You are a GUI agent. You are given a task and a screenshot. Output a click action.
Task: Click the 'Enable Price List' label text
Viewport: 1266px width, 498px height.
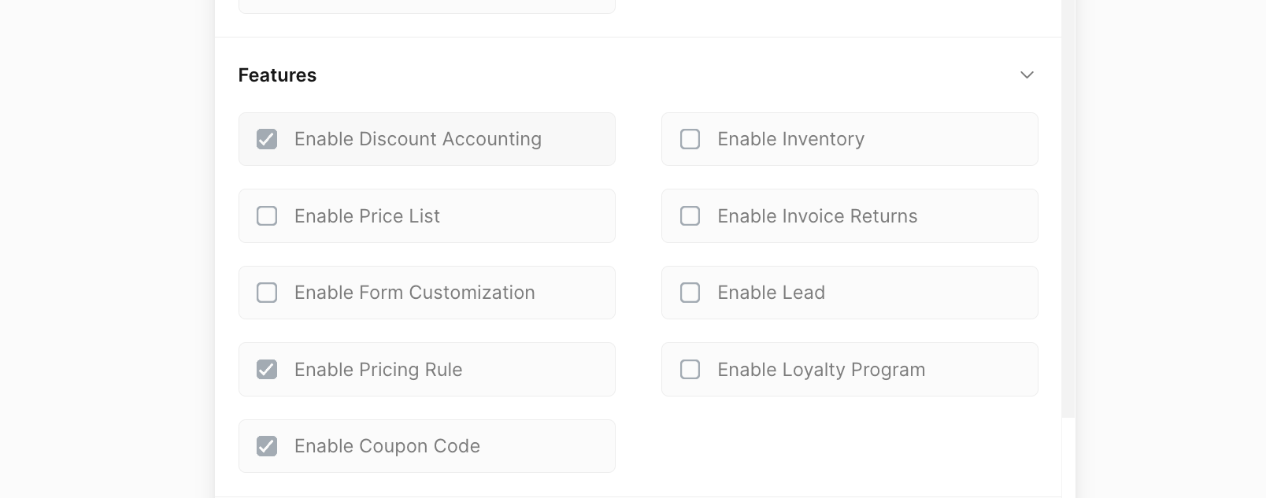click(x=367, y=216)
